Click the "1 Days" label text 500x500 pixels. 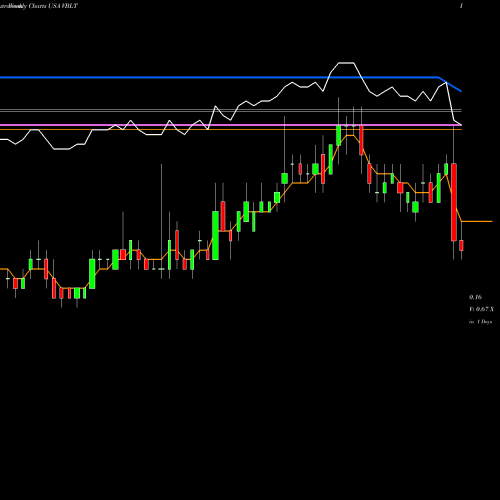484,322
